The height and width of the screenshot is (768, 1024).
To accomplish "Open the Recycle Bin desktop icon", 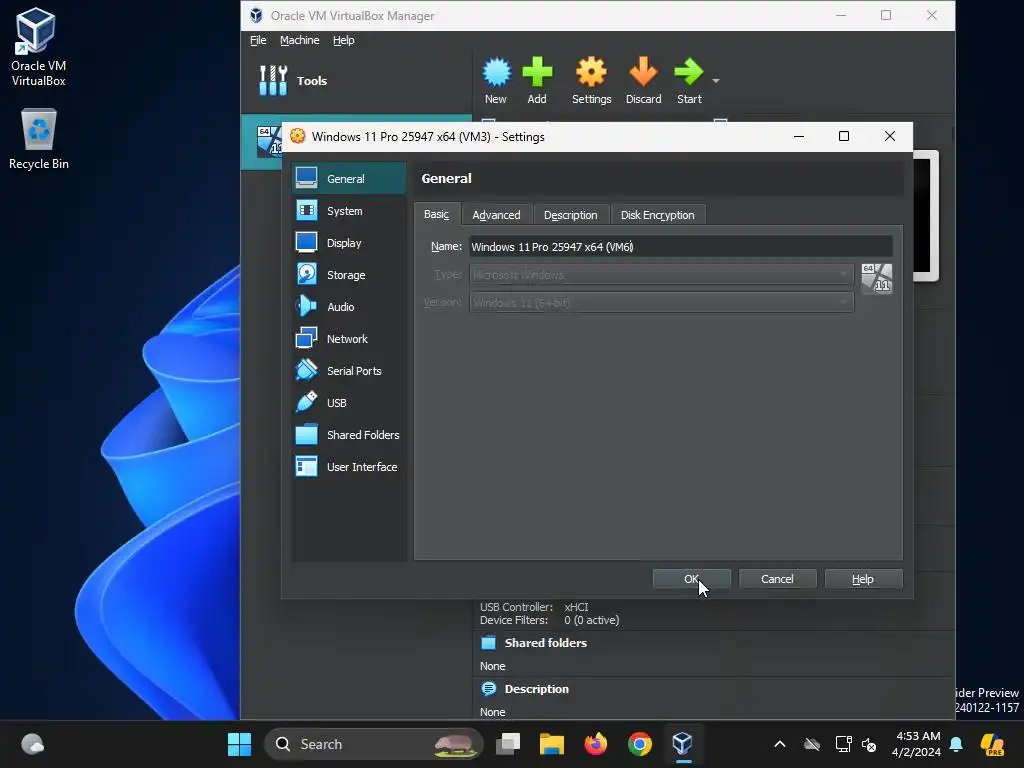I will 39,139.
